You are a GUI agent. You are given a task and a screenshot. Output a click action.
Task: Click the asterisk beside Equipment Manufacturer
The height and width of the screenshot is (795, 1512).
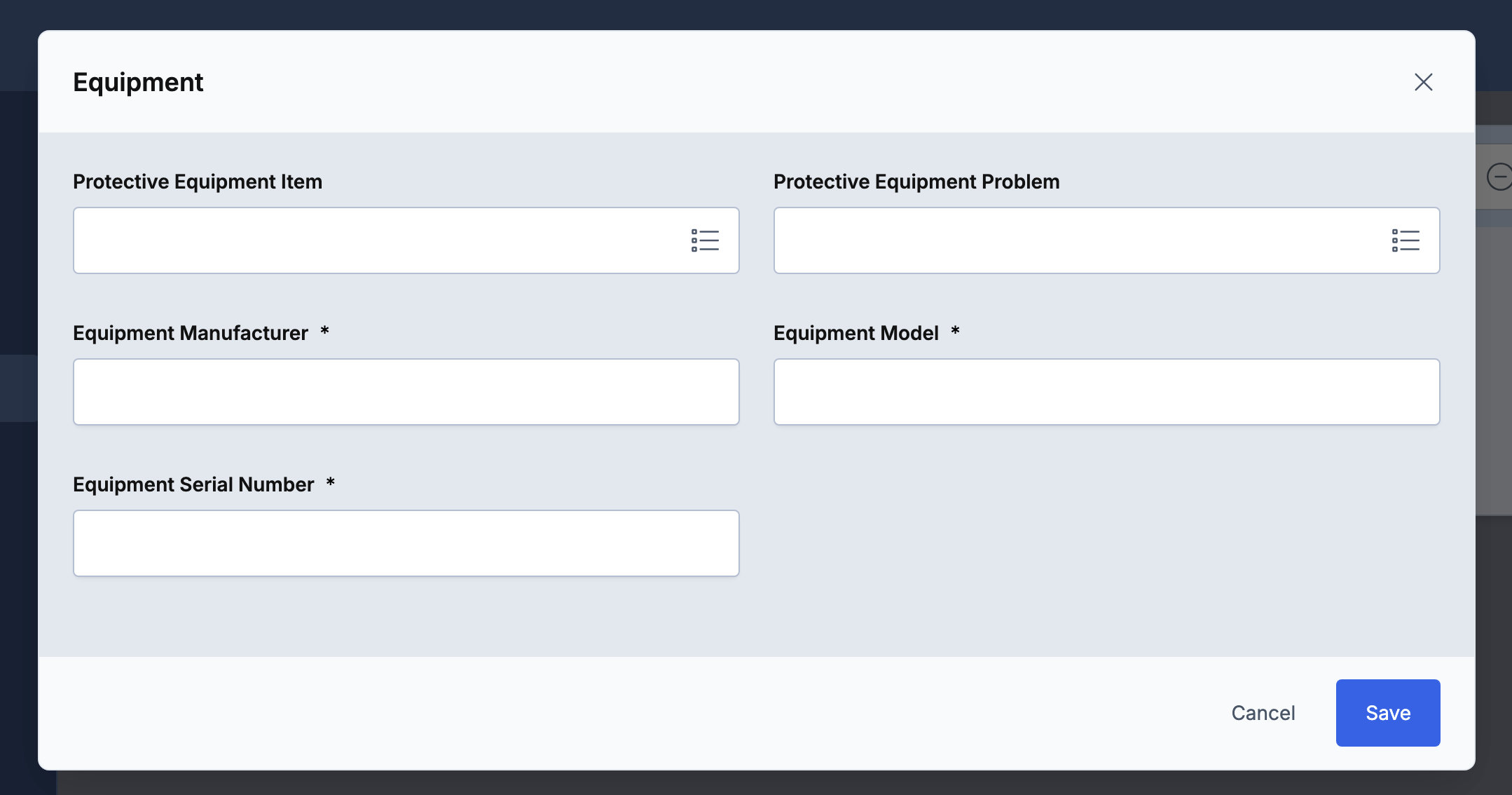(x=324, y=331)
